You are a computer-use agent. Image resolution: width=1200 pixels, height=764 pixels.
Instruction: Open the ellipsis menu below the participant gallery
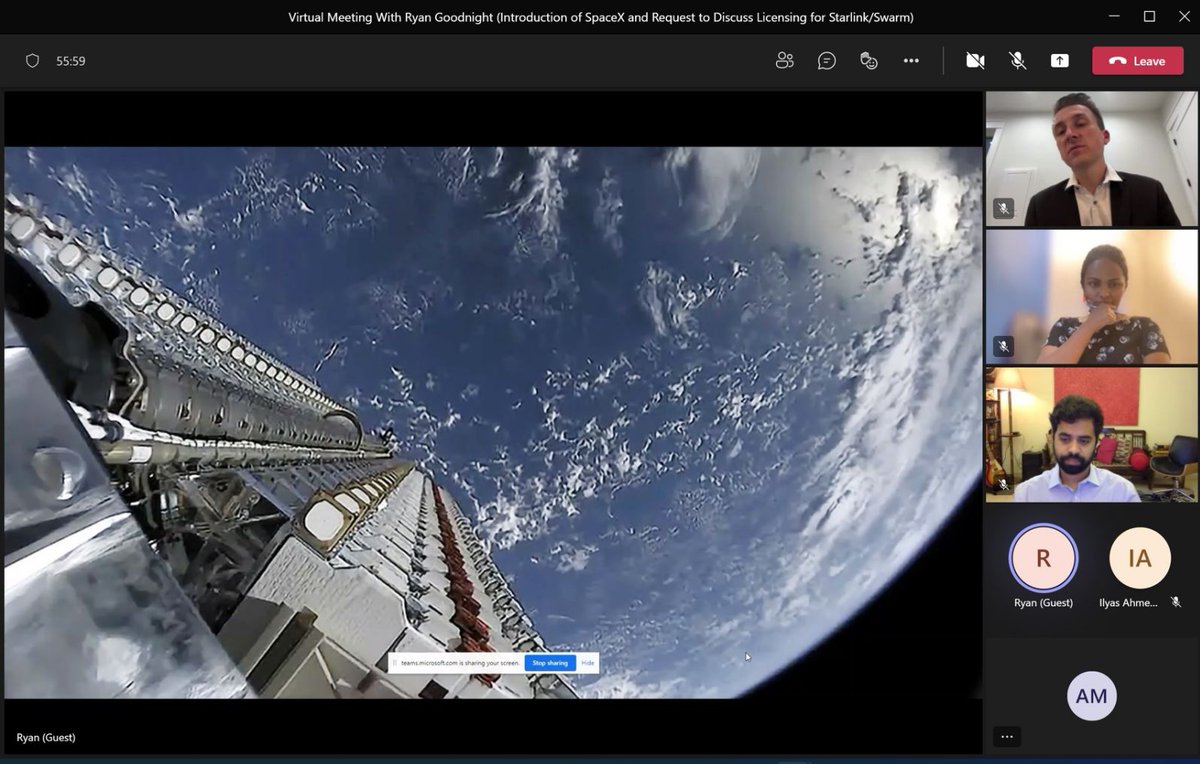tap(1007, 737)
